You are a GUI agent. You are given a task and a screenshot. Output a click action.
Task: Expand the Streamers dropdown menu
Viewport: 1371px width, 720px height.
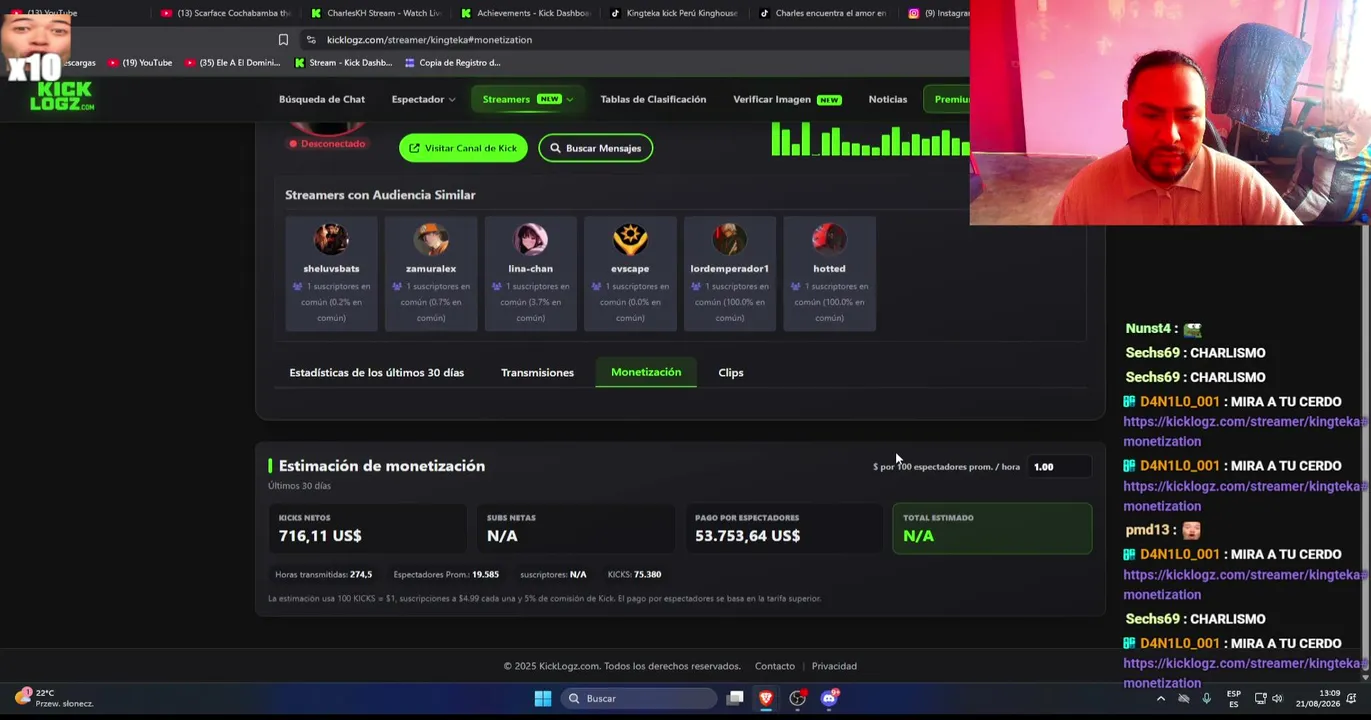tap(528, 99)
